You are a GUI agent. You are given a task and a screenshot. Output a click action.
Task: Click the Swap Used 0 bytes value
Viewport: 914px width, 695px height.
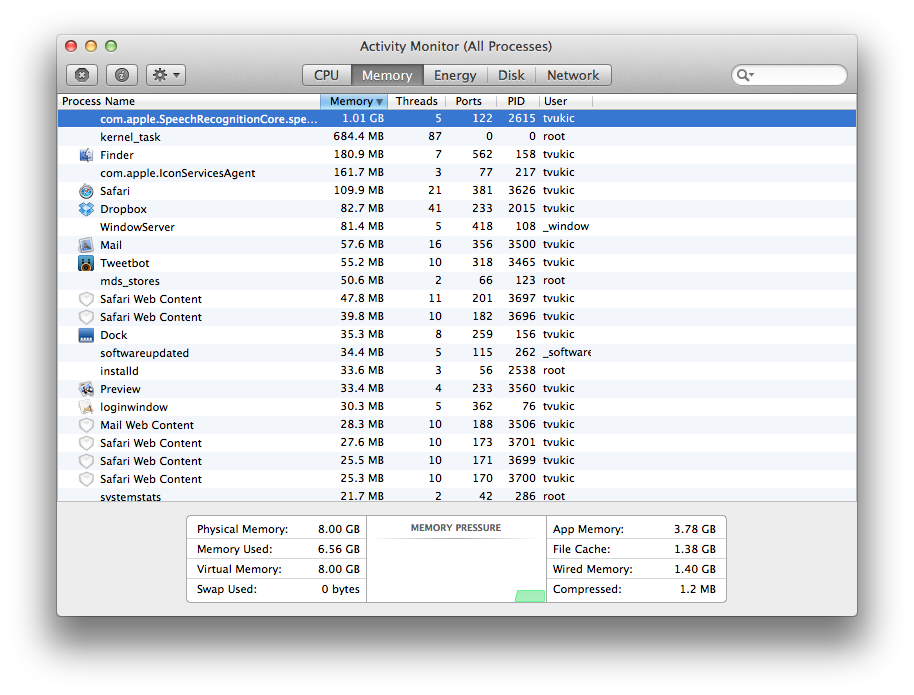click(340, 589)
